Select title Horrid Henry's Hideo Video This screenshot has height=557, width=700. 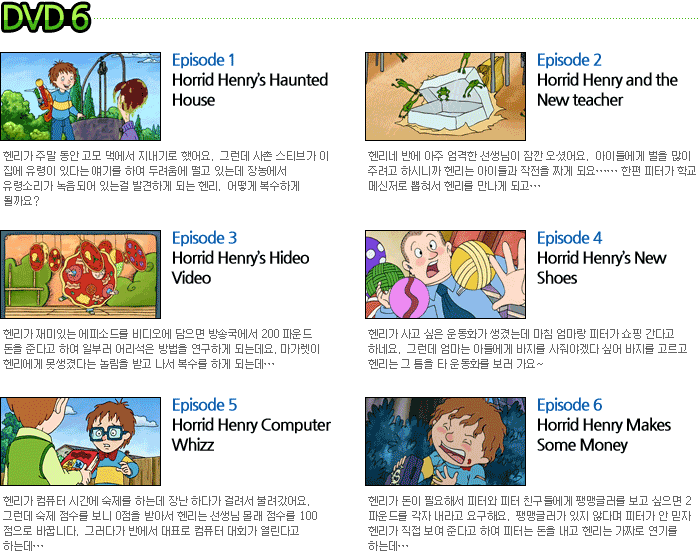[x=241, y=268]
